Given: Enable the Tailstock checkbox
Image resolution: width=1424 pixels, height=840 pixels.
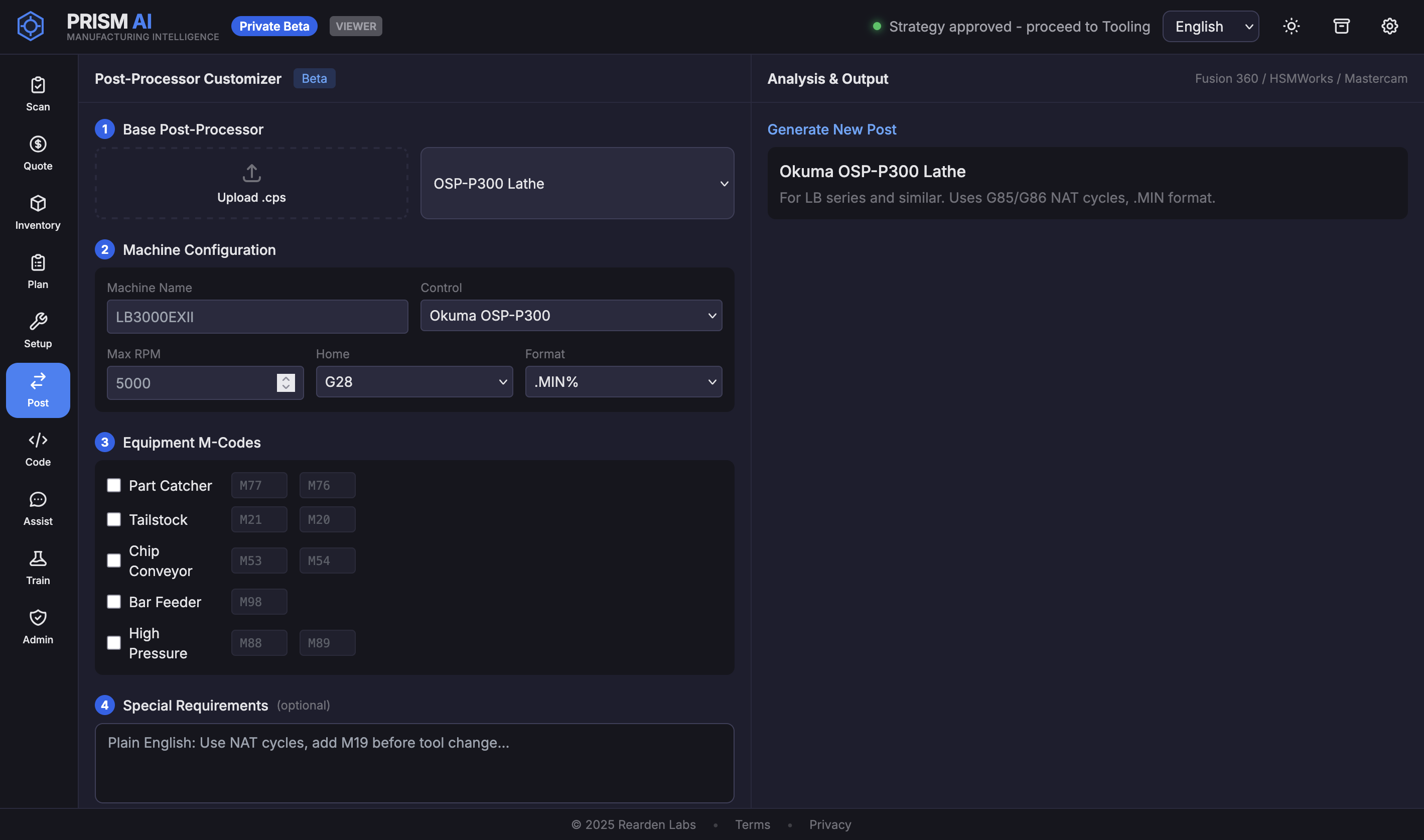Looking at the screenshot, I should point(114,519).
